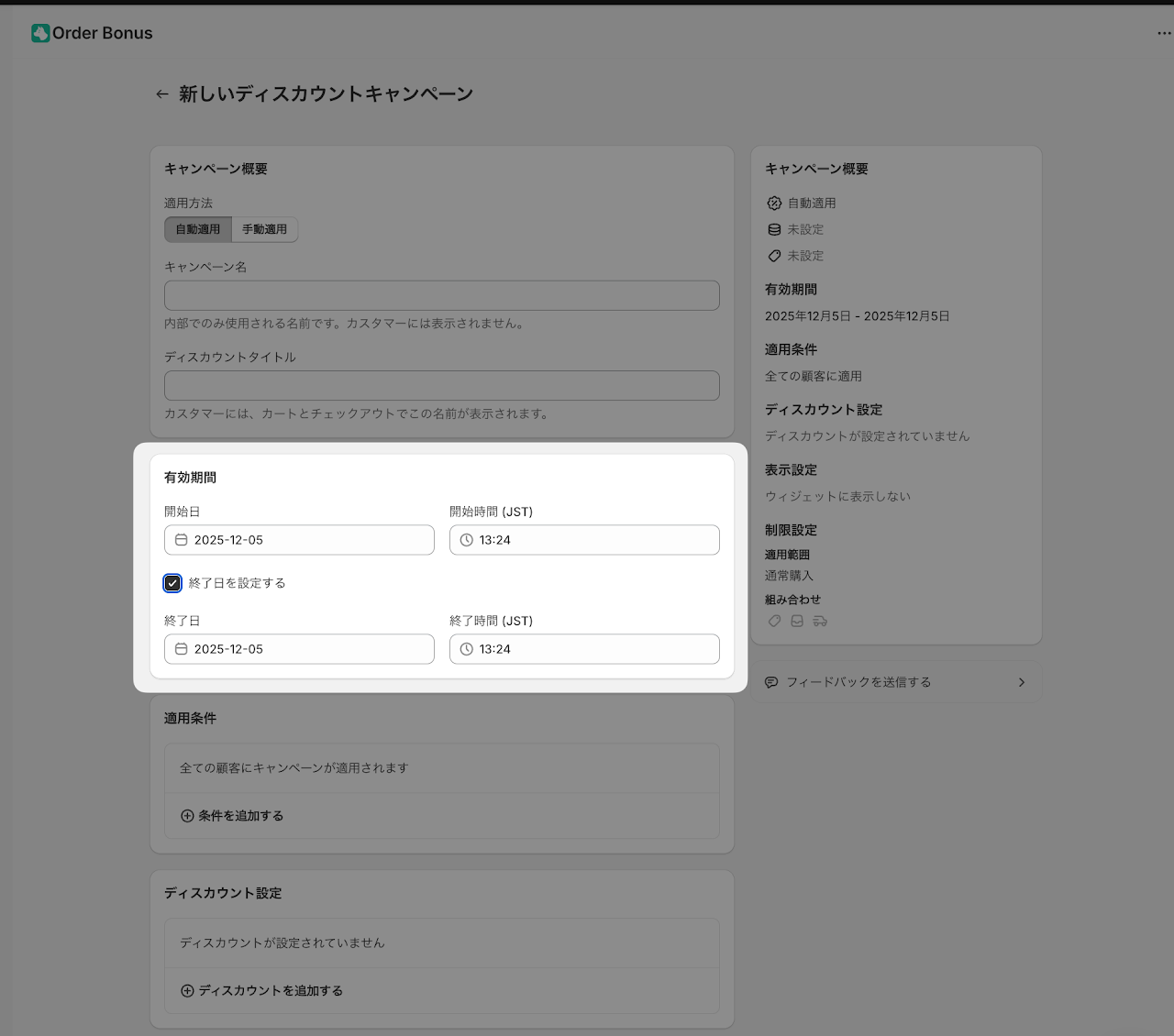Click the 全ての顧客にキャンペーンが適用されます text
This screenshot has height=1036, width=1174.
pos(294,768)
